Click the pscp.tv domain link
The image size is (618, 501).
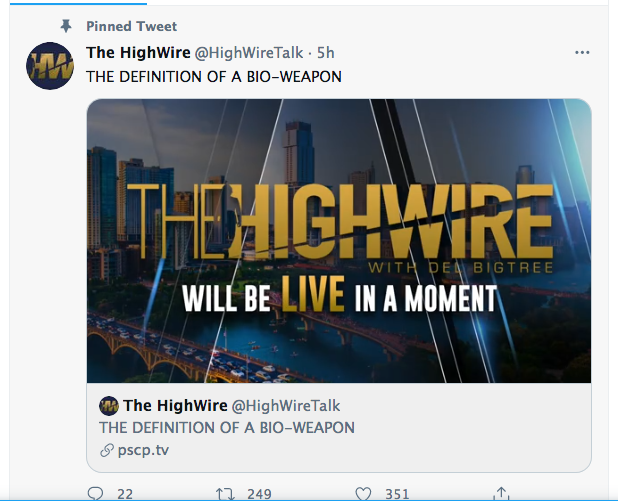click(x=143, y=450)
